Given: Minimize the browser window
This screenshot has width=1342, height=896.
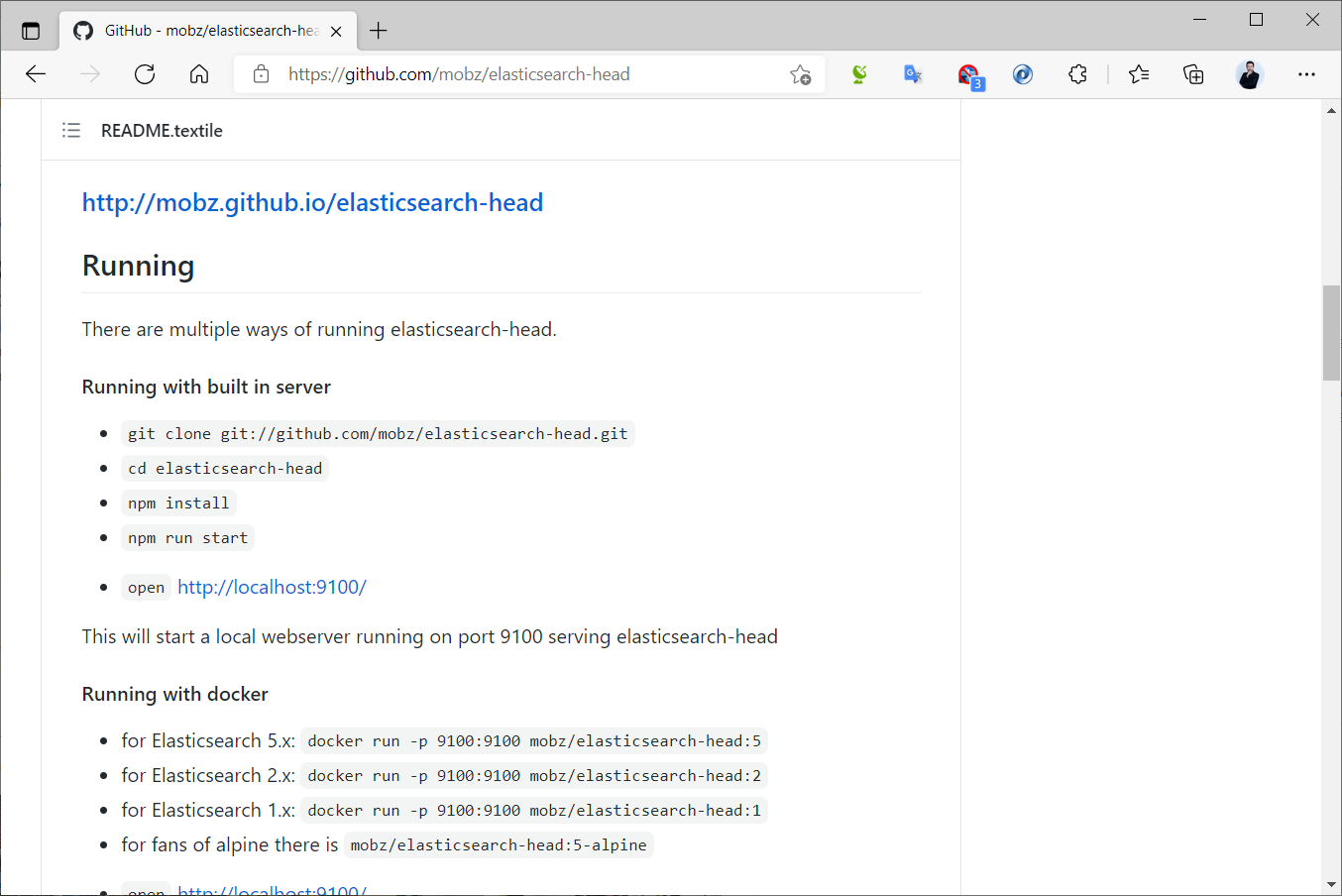Looking at the screenshot, I should coord(1200,20).
